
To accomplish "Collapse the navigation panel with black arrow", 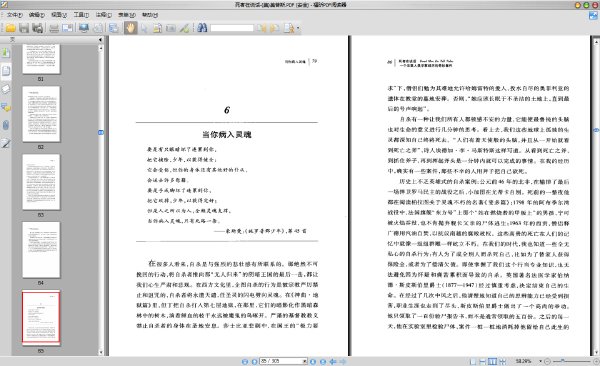I will 101,39.
